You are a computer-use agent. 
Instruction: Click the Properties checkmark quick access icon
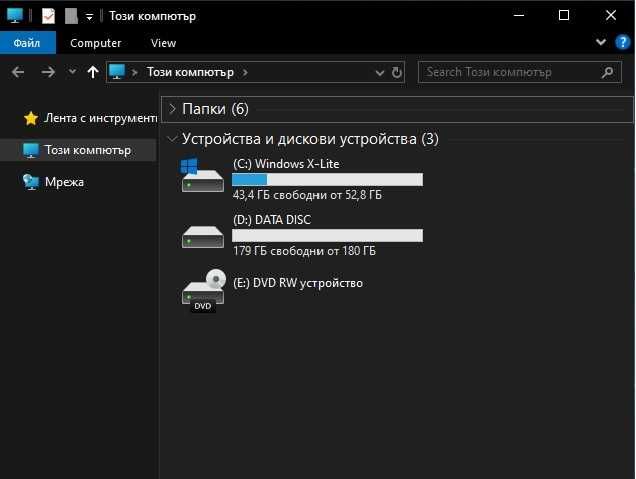tap(48, 16)
